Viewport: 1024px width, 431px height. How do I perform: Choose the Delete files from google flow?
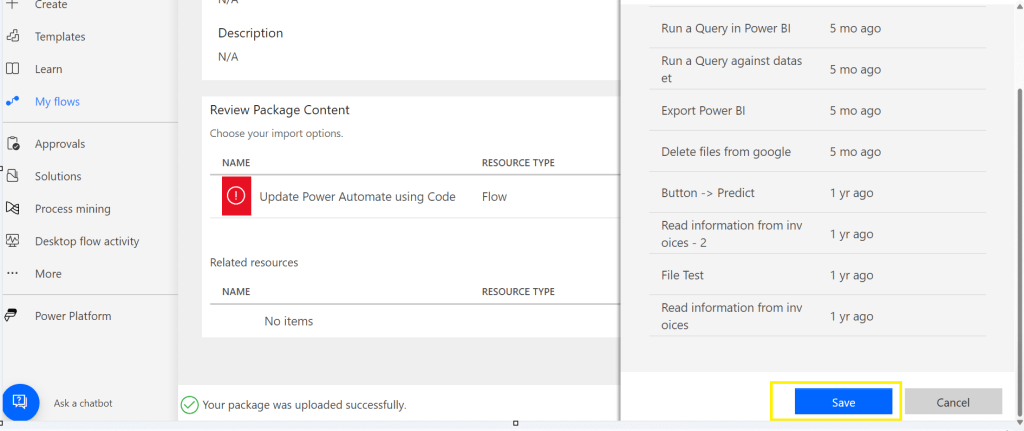(725, 152)
